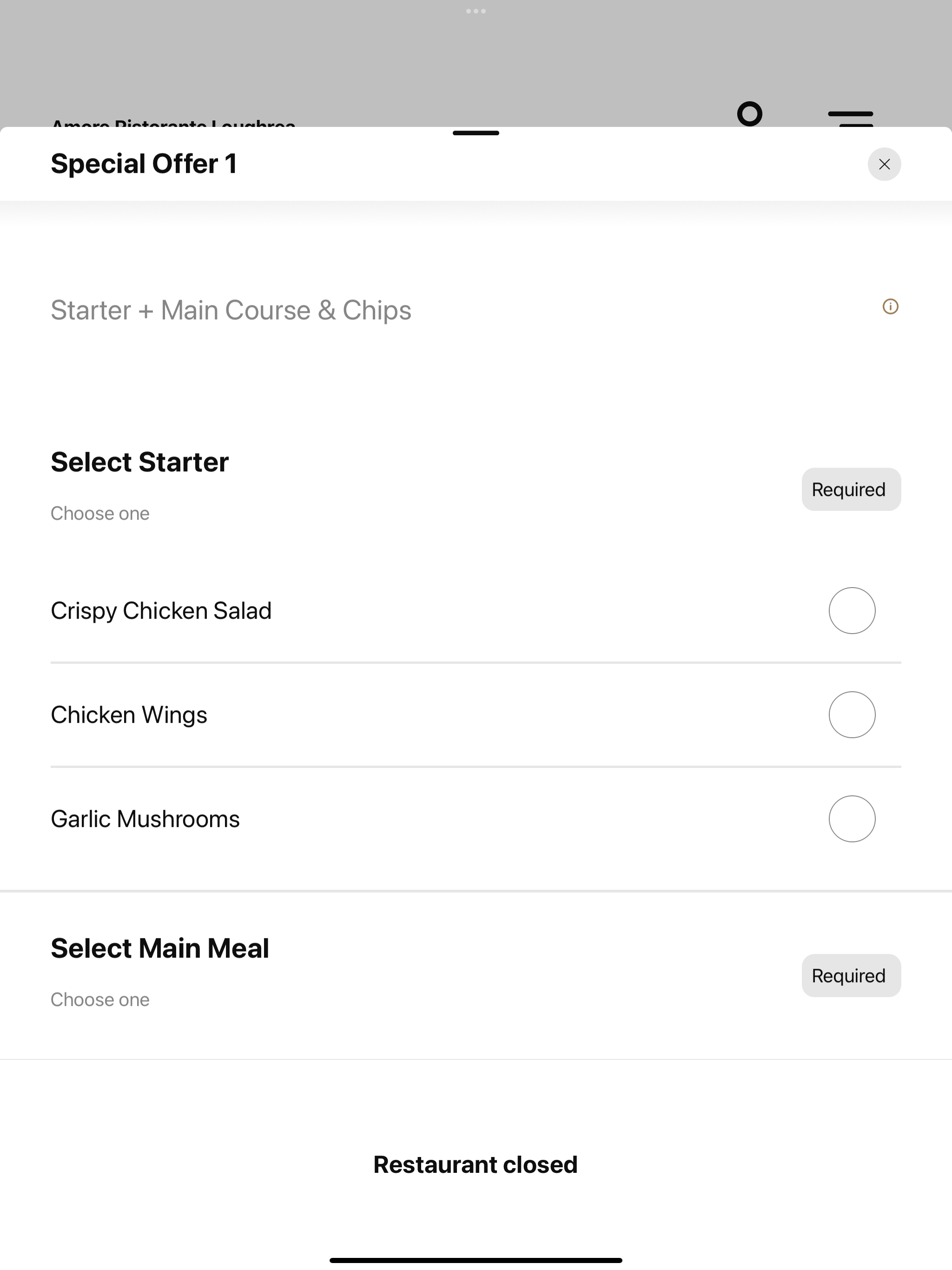
Task: Tap the sheet grabber handle above title
Action: 476,133
